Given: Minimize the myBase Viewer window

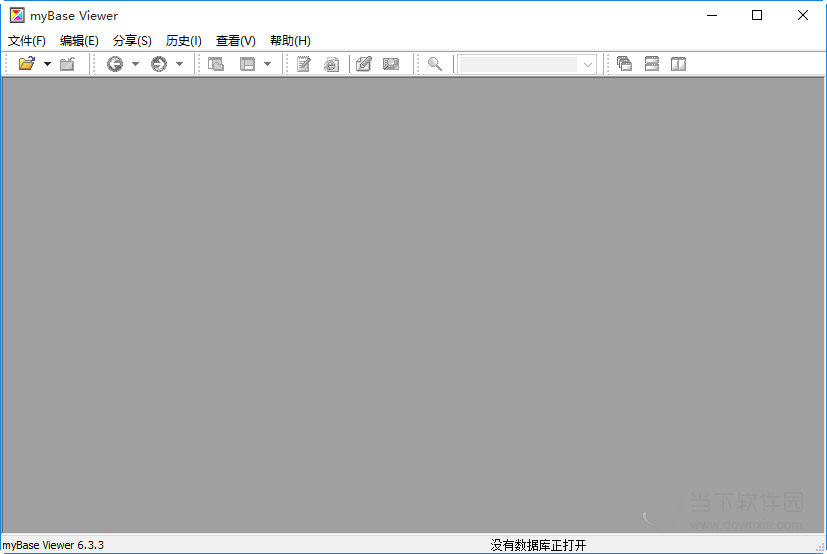Looking at the screenshot, I should coord(712,15).
